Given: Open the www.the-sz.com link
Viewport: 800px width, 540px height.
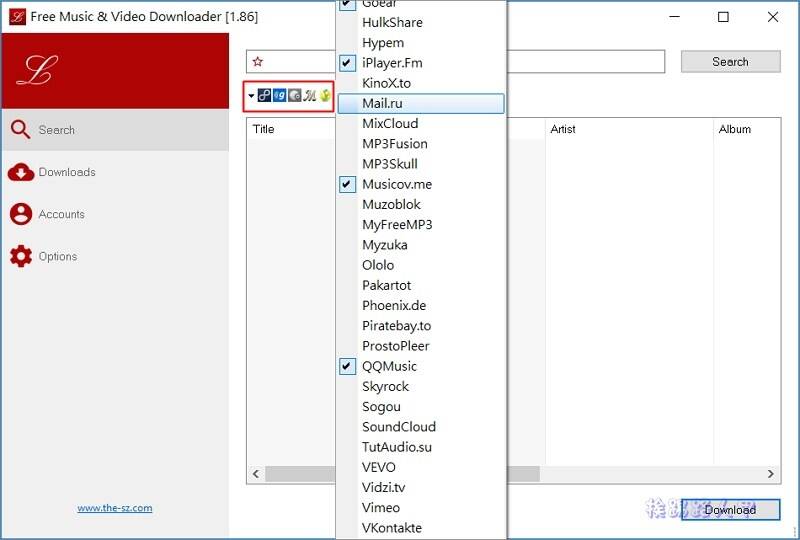Looking at the screenshot, I should (115, 508).
